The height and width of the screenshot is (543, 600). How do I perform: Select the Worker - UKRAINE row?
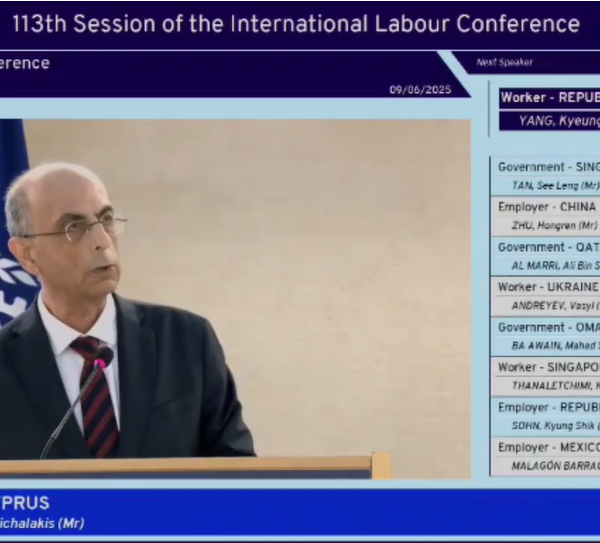(545, 287)
